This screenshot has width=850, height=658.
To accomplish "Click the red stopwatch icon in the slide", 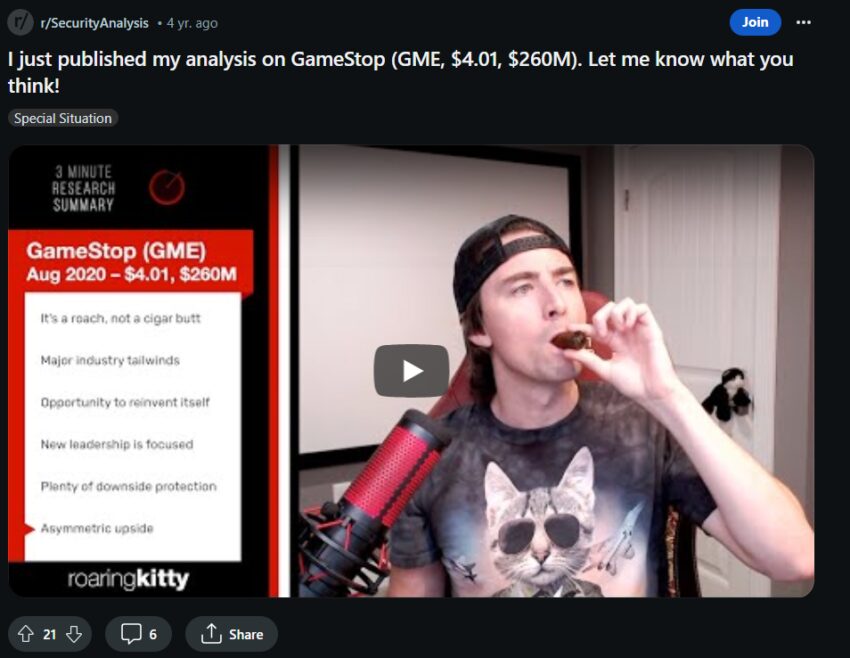I will (x=167, y=188).
